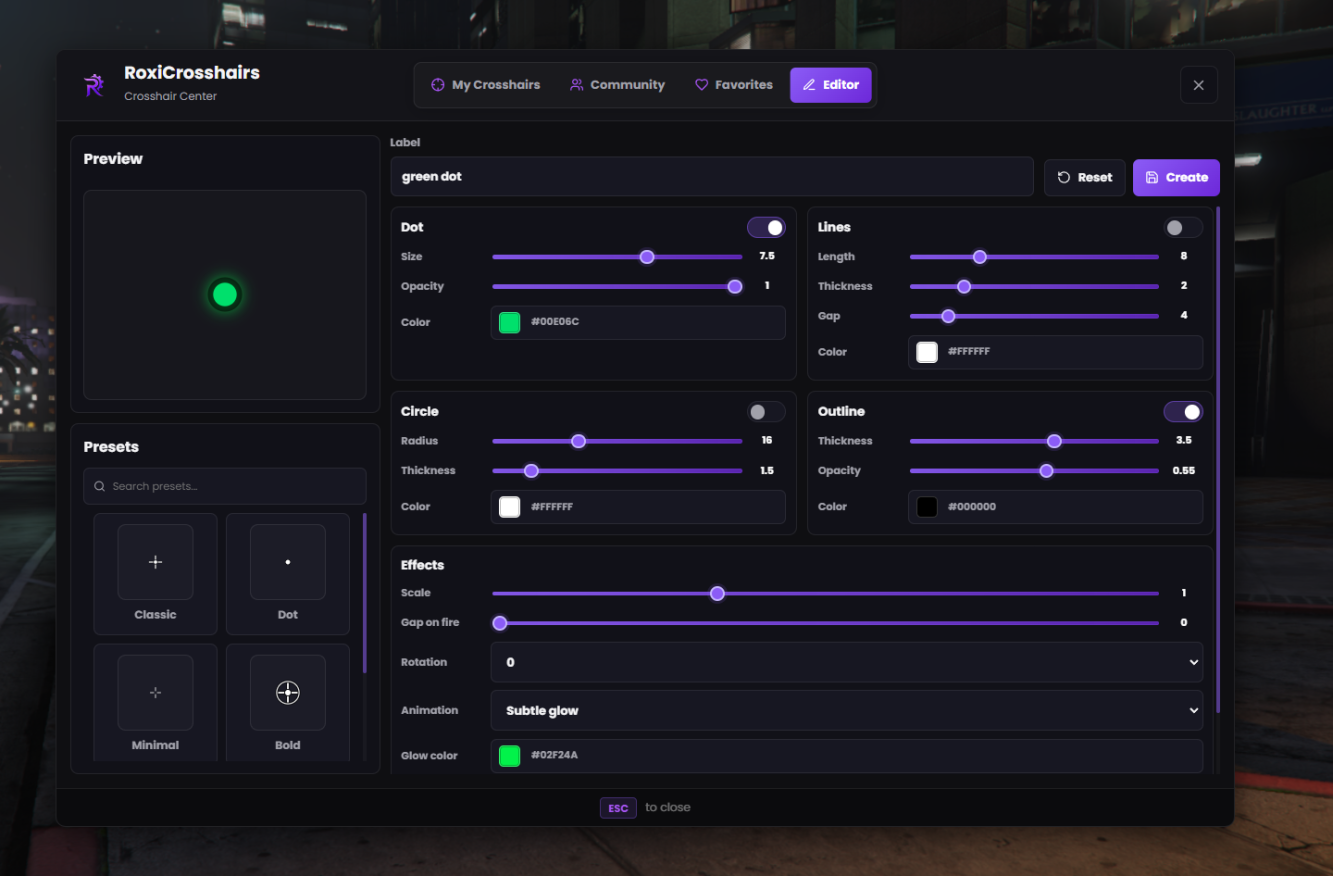Click the Effects Scale slider handle
Screen dimensions: 1333x876
coord(717,593)
